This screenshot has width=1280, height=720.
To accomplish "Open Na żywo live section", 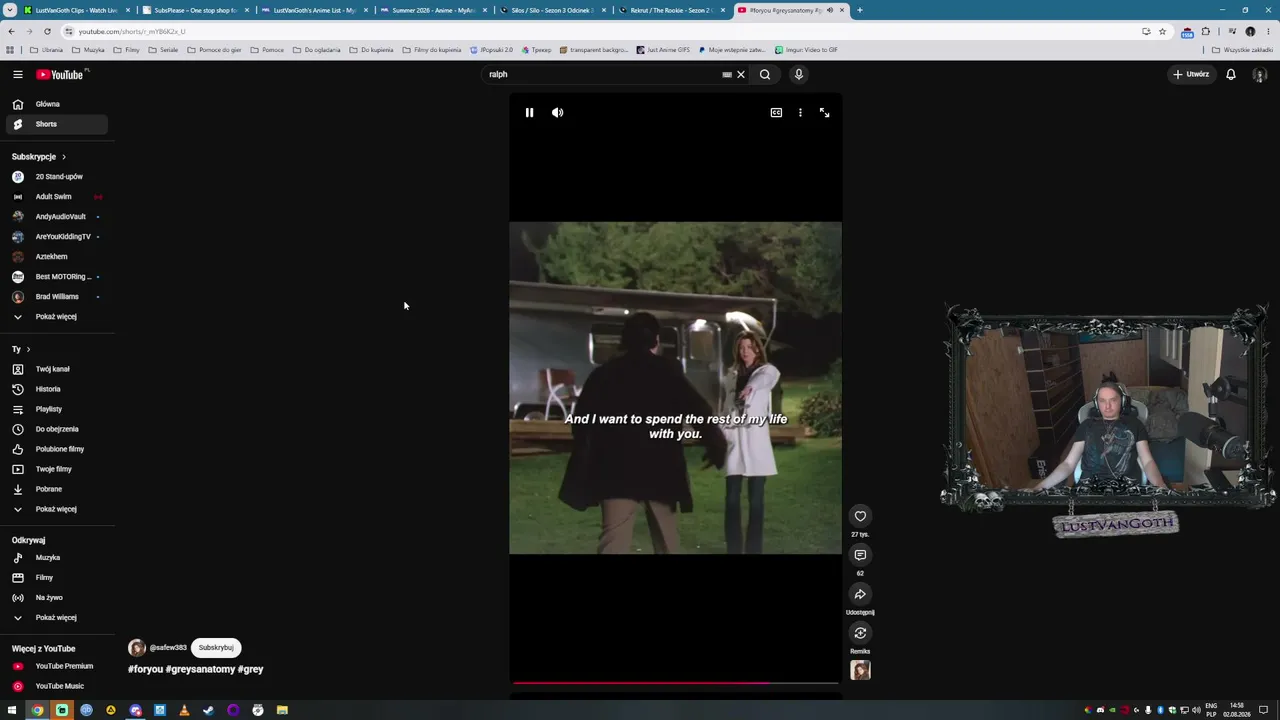I will (x=57, y=598).
